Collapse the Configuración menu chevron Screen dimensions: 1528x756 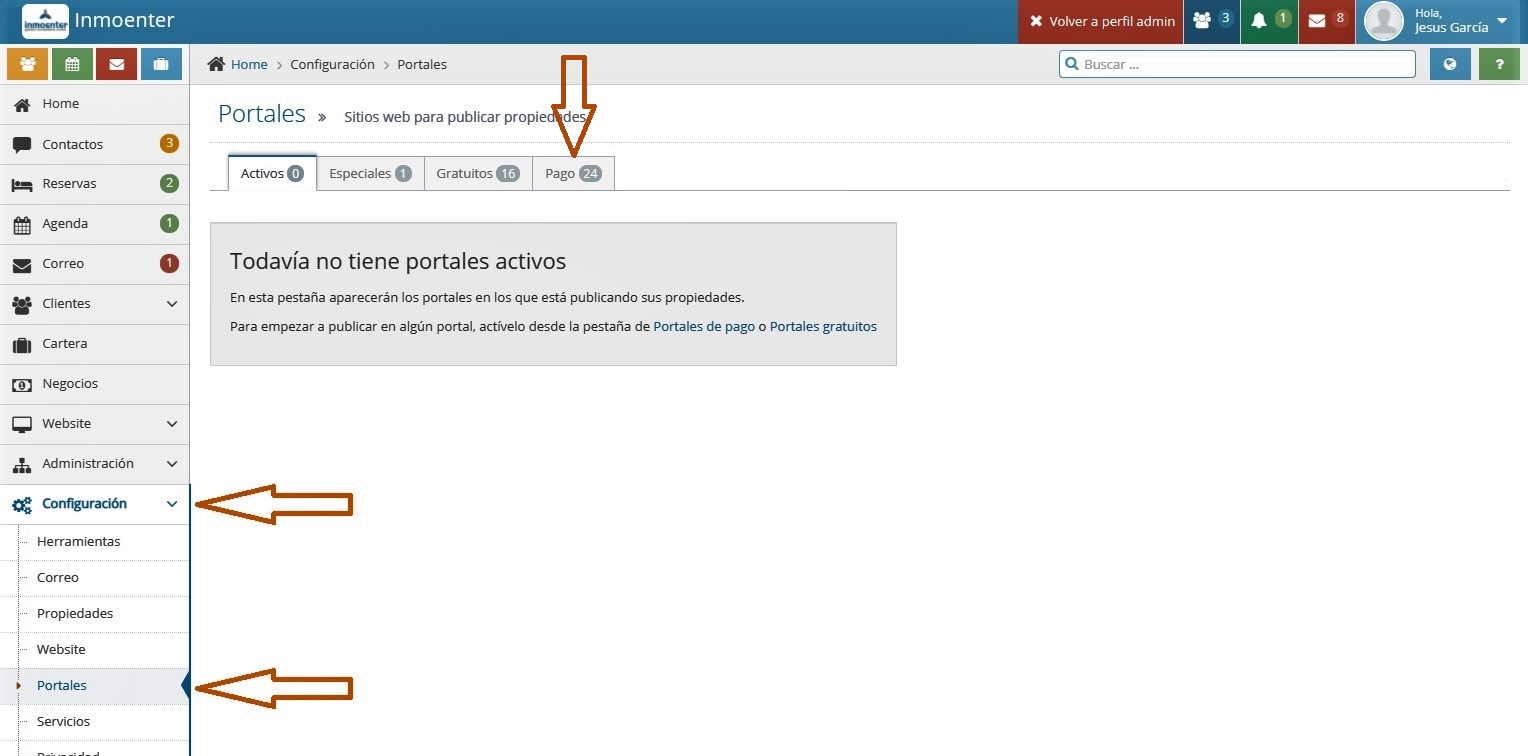(x=171, y=504)
